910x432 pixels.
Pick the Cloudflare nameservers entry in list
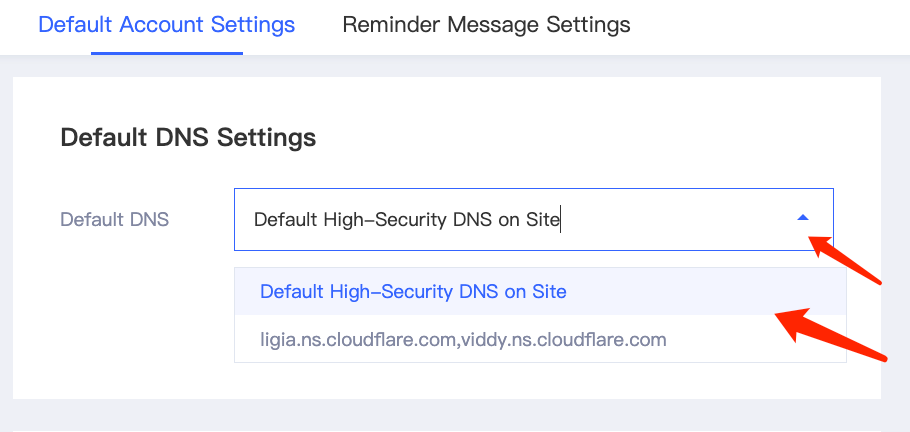pos(463,340)
